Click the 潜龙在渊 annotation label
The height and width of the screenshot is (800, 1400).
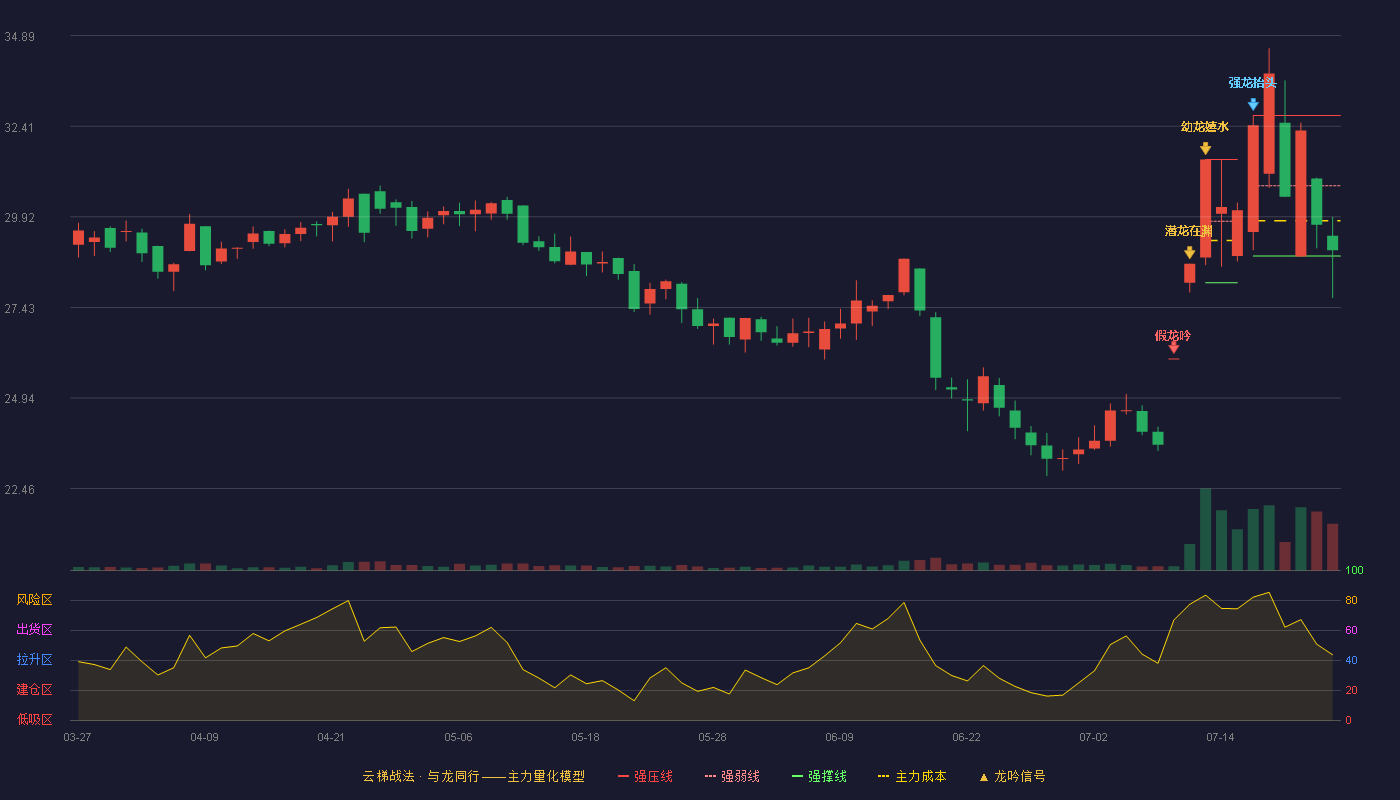(x=1189, y=231)
